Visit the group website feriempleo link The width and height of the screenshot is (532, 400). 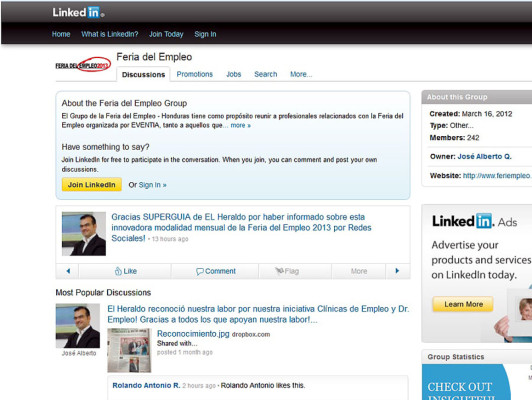(x=497, y=175)
